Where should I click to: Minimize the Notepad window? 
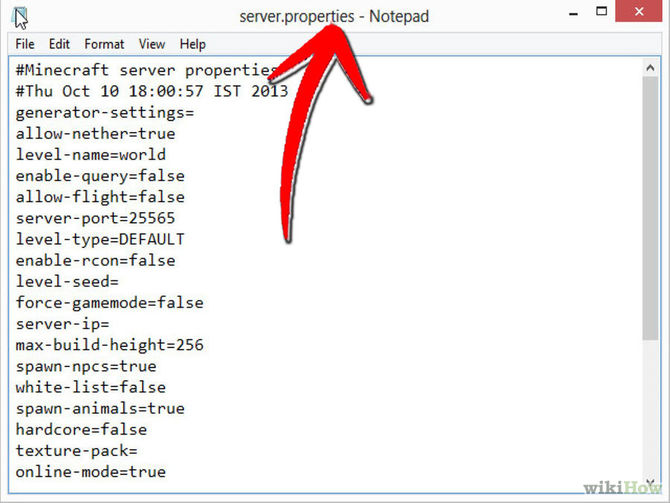click(x=573, y=14)
